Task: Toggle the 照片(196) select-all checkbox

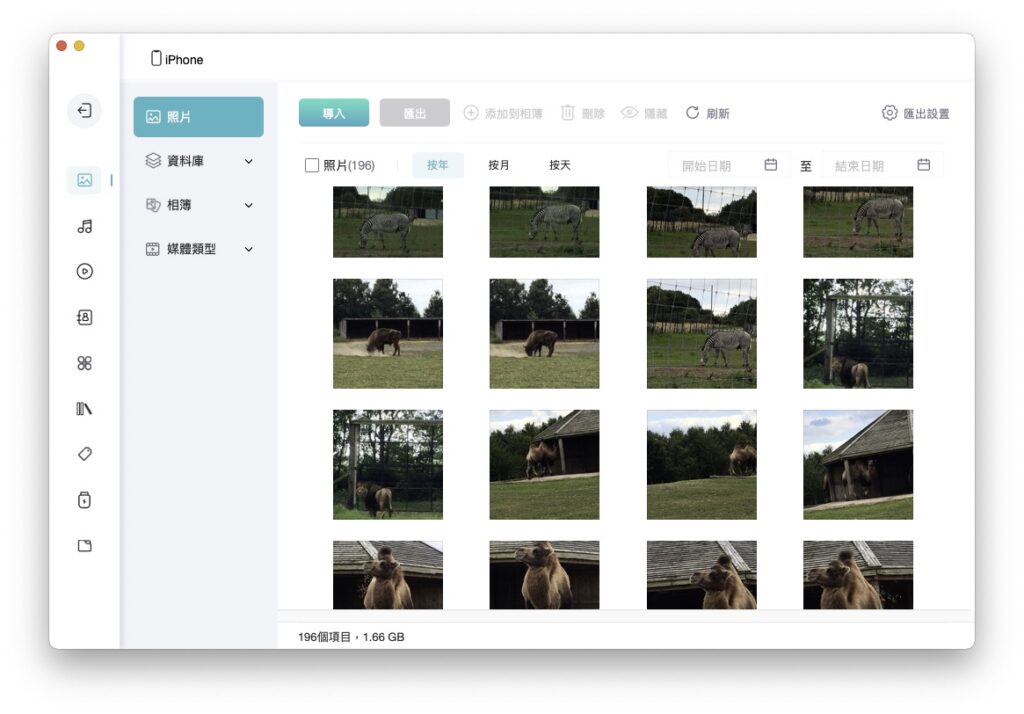Action: 312,165
